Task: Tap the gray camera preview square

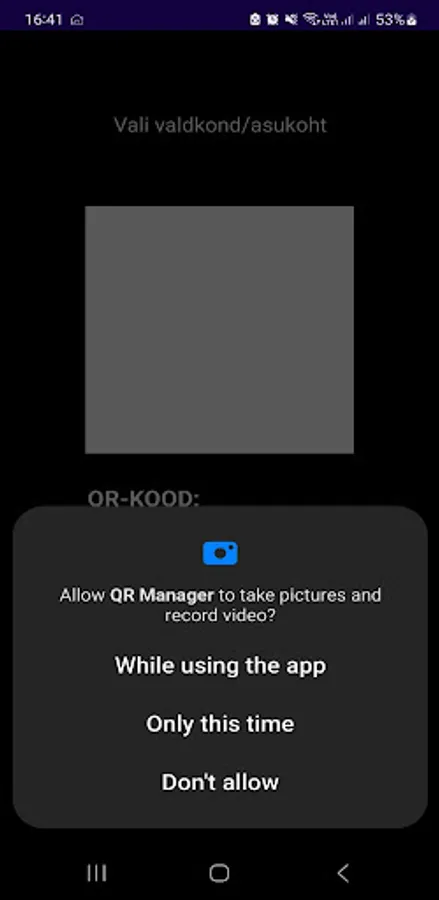Action: point(219,329)
